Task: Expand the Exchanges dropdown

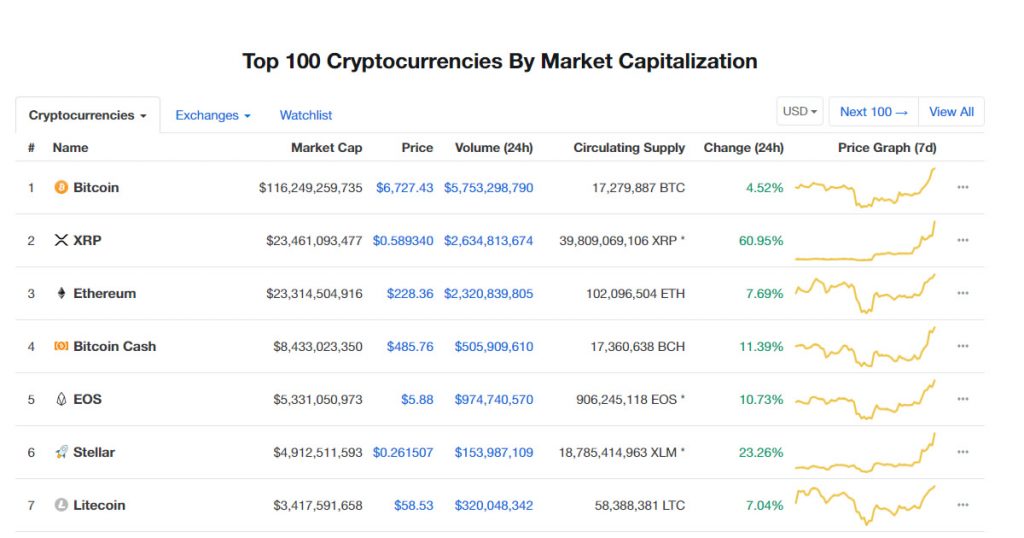Action: [x=213, y=115]
